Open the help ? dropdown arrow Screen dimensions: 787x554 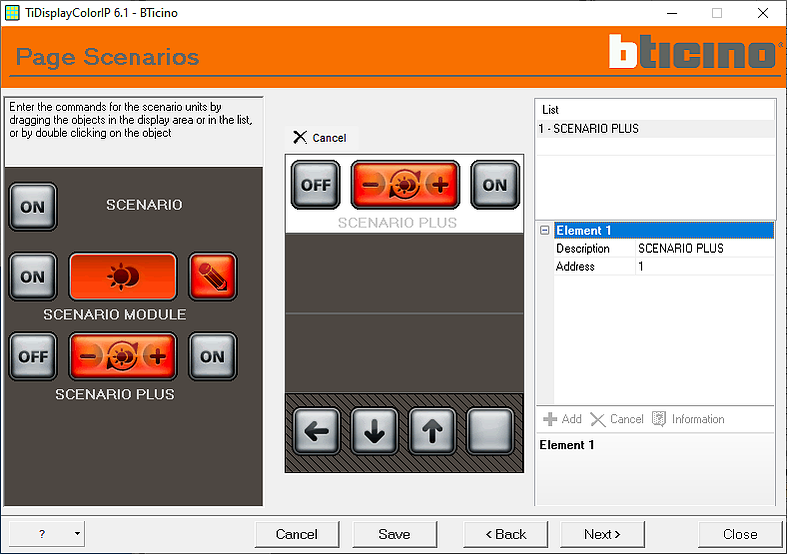pyautogui.click(x=77, y=533)
